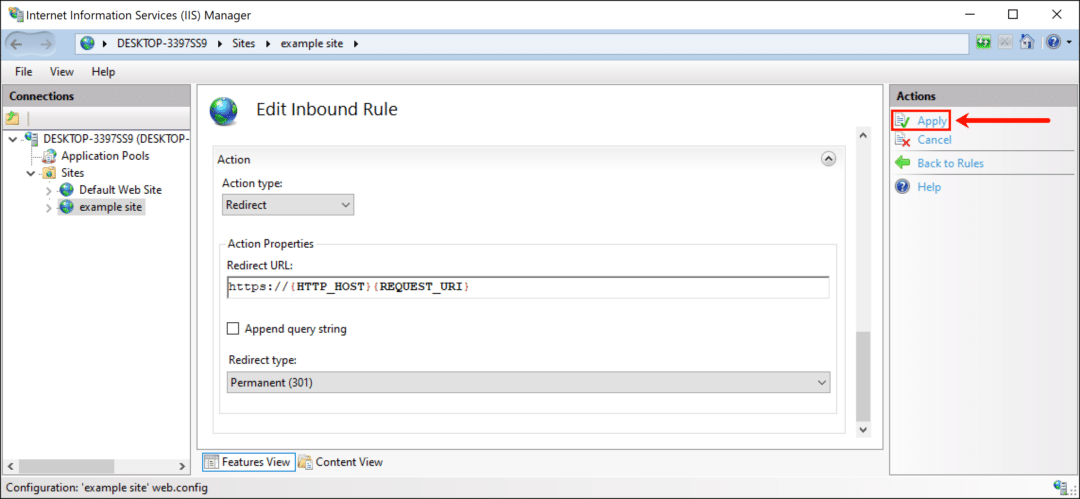Click the Apply action
Viewport: 1080px width, 499px height.
click(932, 121)
